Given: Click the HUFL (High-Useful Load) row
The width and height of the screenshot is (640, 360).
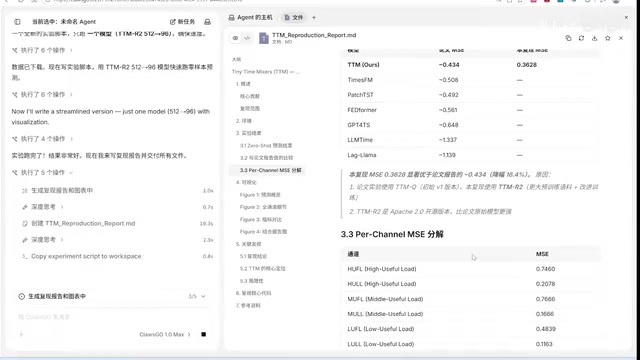Looking at the screenshot, I should click(471, 269).
